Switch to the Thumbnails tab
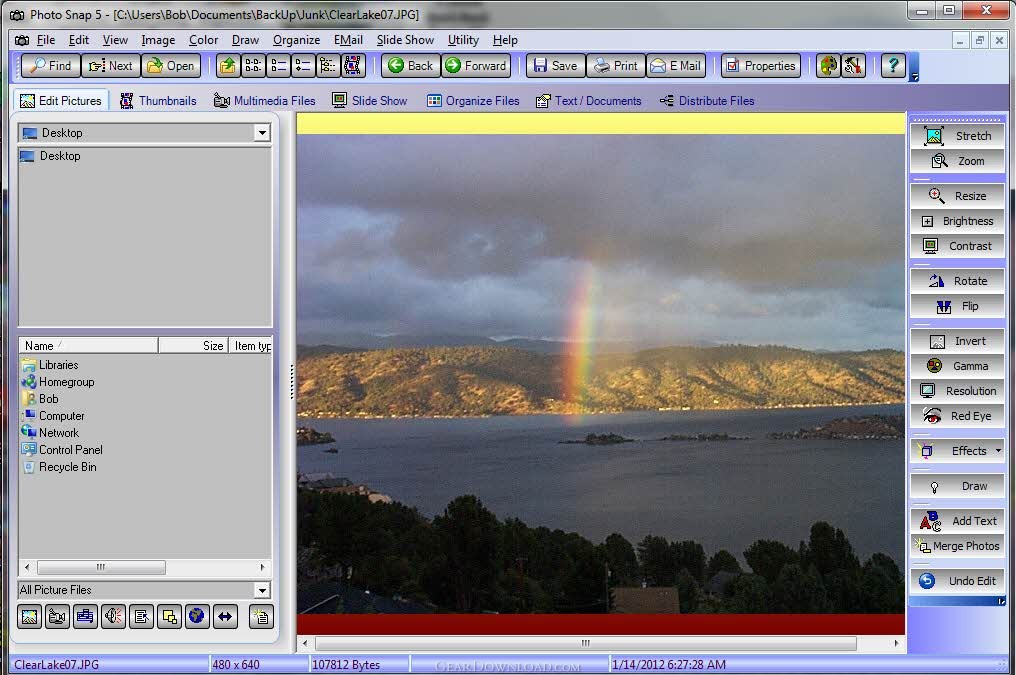1016x675 pixels. point(159,101)
